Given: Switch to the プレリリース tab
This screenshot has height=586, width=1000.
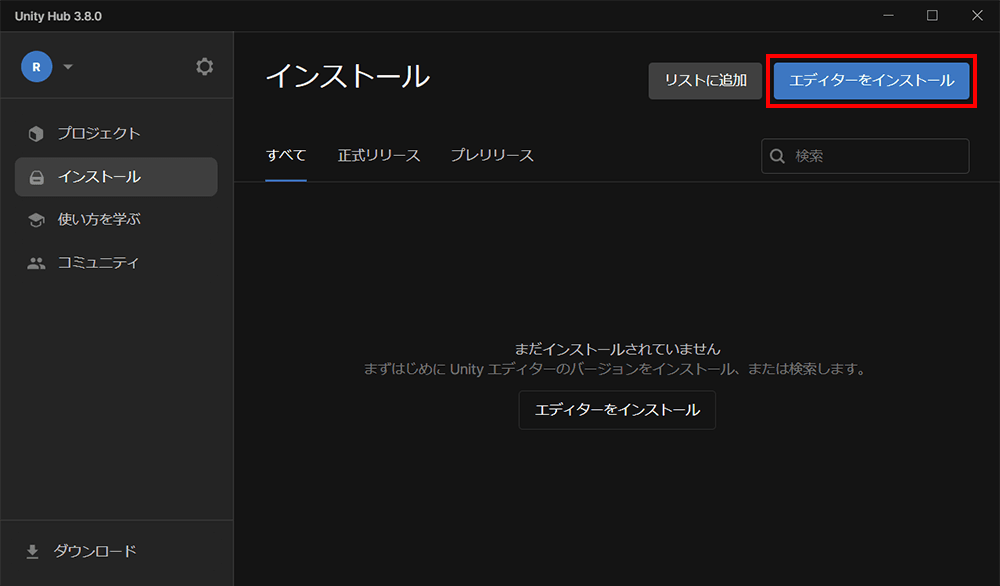Looking at the screenshot, I should [x=492, y=155].
